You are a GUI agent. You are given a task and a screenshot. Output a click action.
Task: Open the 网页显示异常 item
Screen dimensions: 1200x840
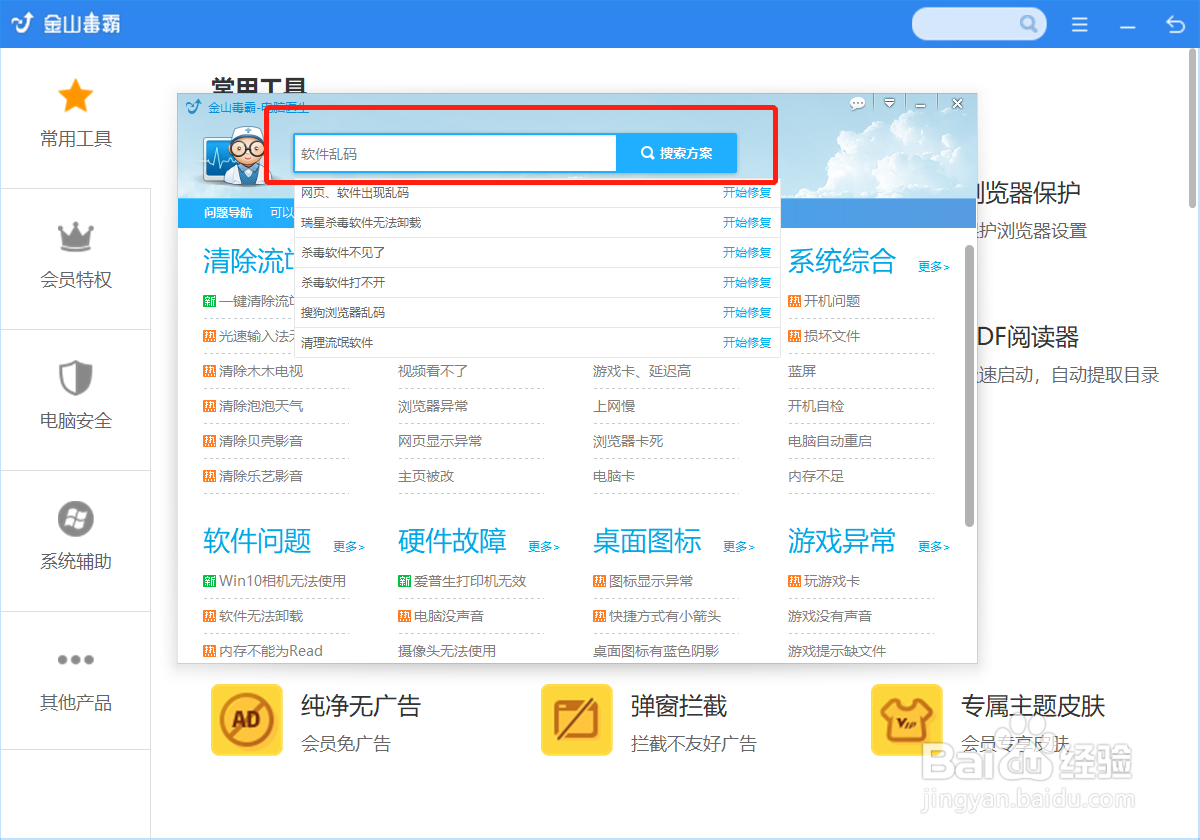coord(440,441)
